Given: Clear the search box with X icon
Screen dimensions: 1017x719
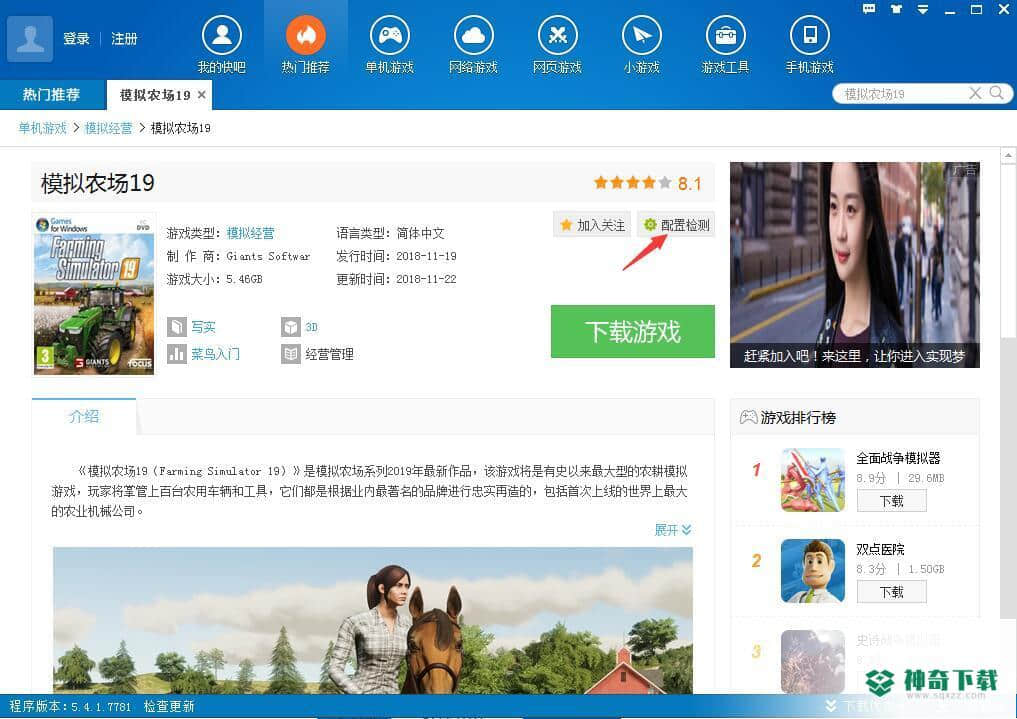Looking at the screenshot, I should pyautogui.click(x=975, y=93).
